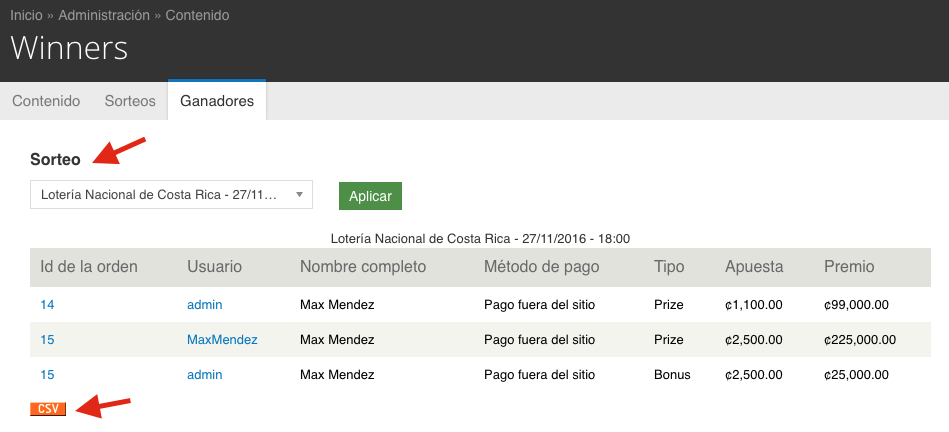This screenshot has height=432, width=949.
Task: View admin user on the ¢99,000.00 row
Action: point(204,304)
